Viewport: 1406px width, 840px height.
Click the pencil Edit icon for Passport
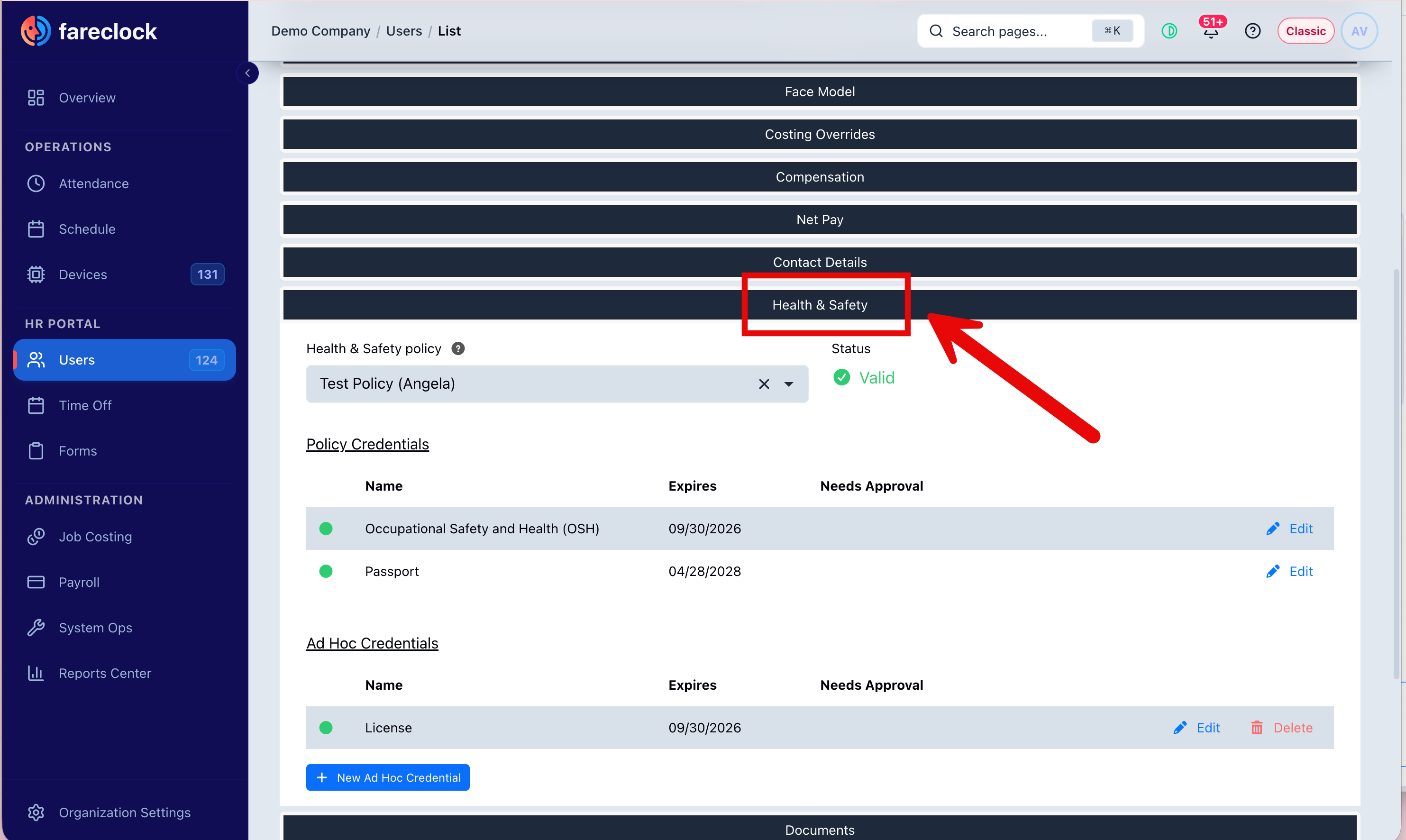pyautogui.click(x=1272, y=572)
